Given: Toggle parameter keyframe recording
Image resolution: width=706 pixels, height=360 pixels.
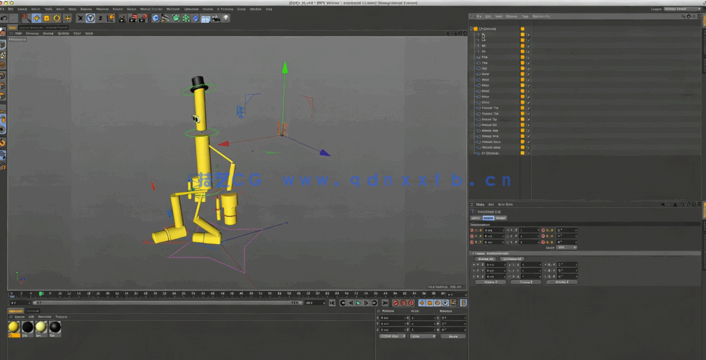Looking at the screenshot, I should (445, 303).
